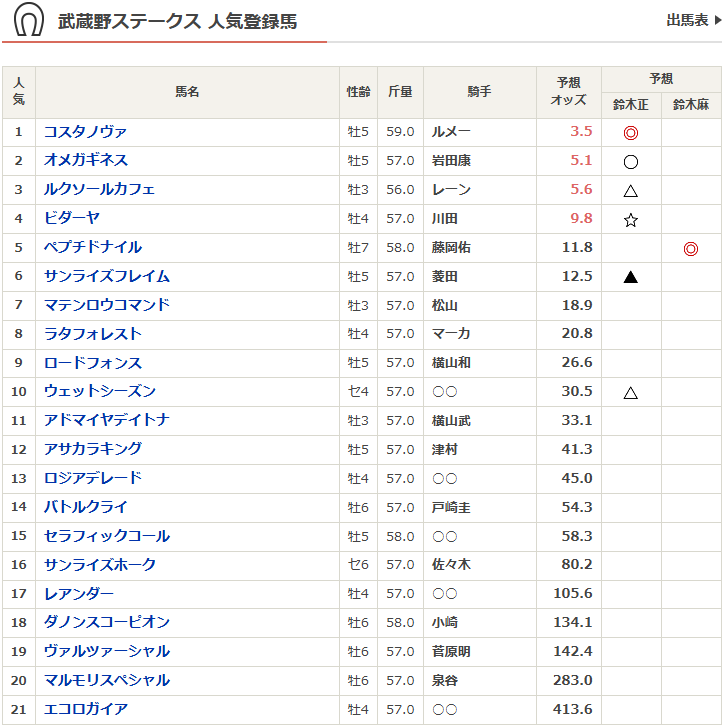Open the エコロガイア horse link
725x728 pixels.
(86, 709)
